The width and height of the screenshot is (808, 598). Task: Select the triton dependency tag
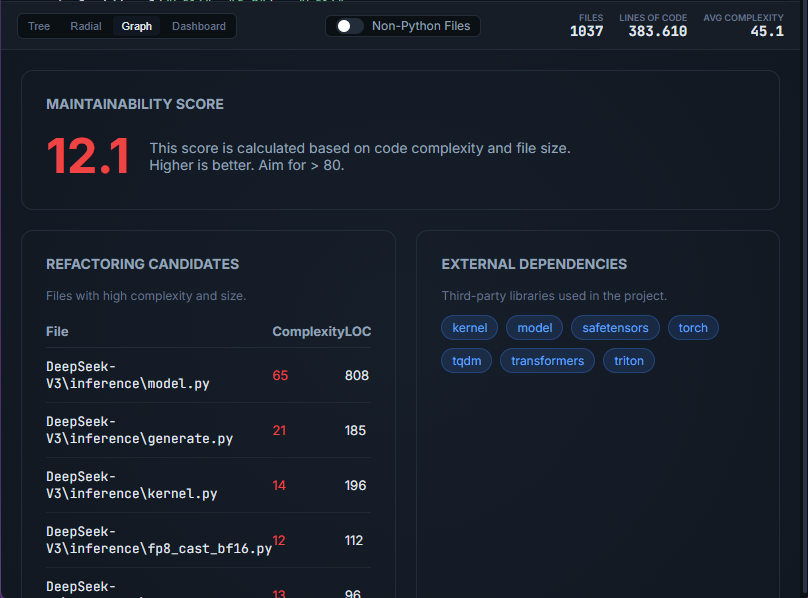click(x=629, y=361)
